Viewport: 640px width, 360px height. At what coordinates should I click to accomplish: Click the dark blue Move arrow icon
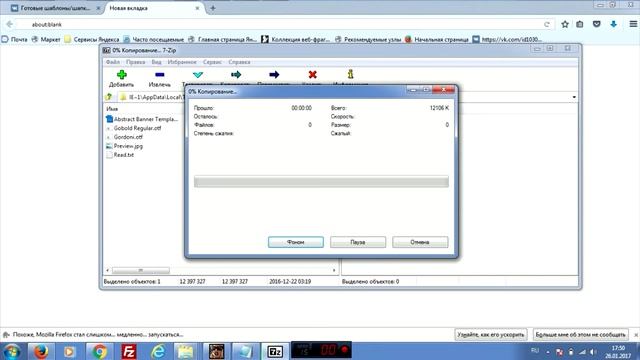(274, 75)
